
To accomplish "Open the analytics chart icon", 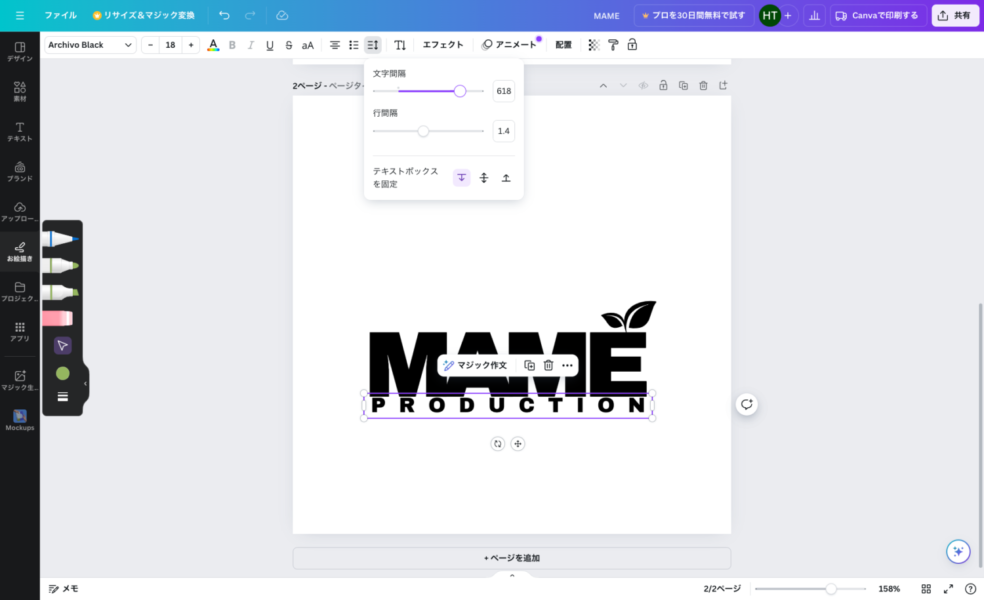I will point(814,15).
